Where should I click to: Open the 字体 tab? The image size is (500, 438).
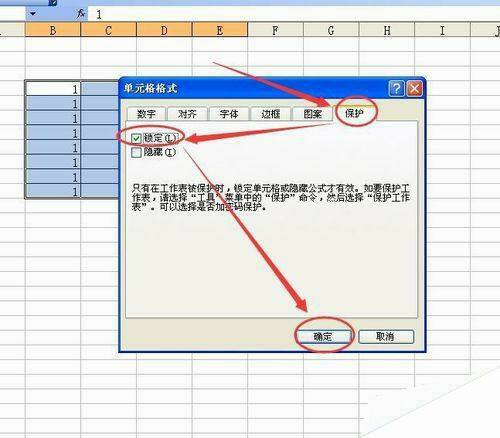pyautogui.click(x=229, y=114)
